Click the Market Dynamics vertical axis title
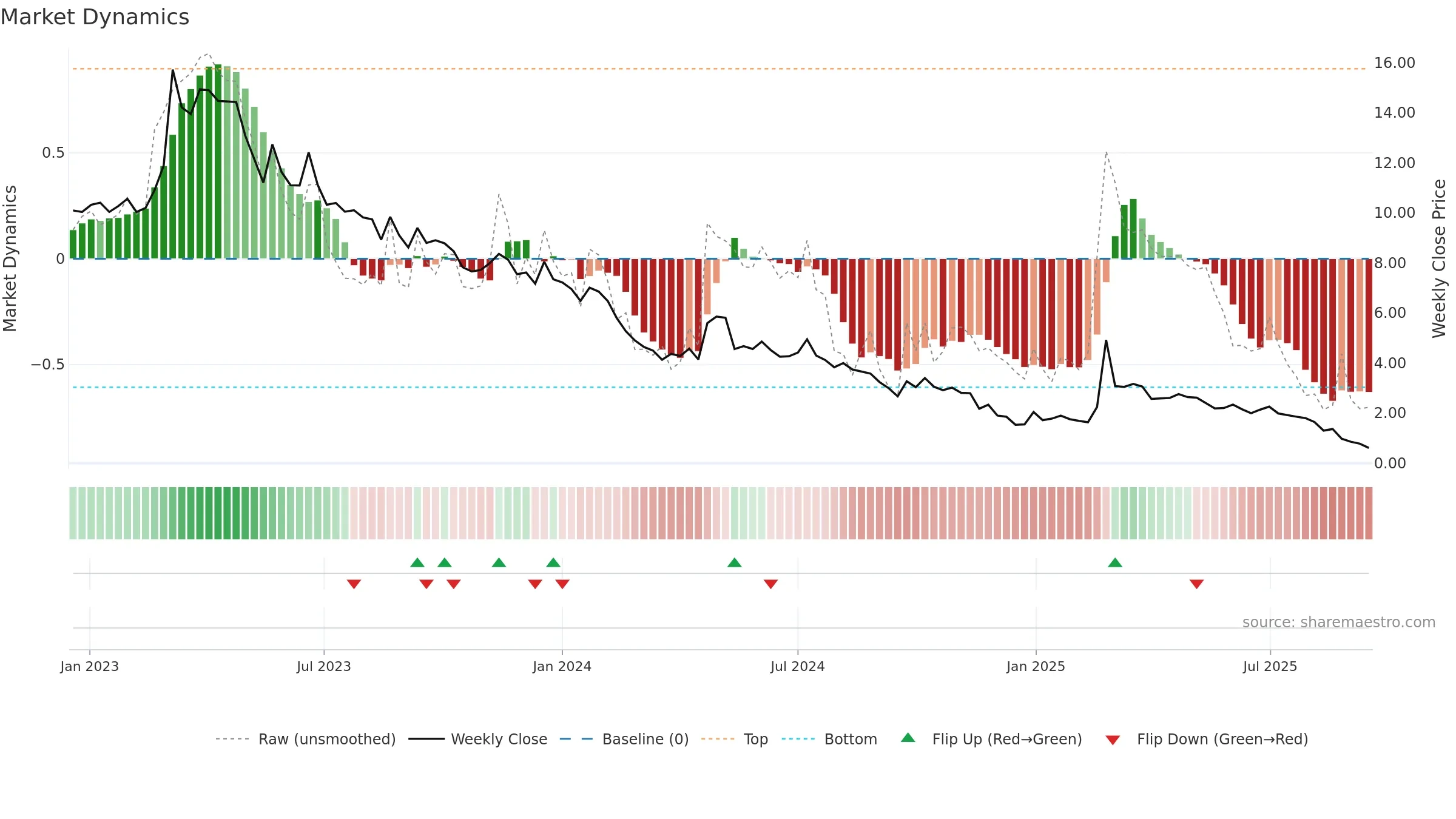This screenshot has width=1456, height=819. coord(10,258)
